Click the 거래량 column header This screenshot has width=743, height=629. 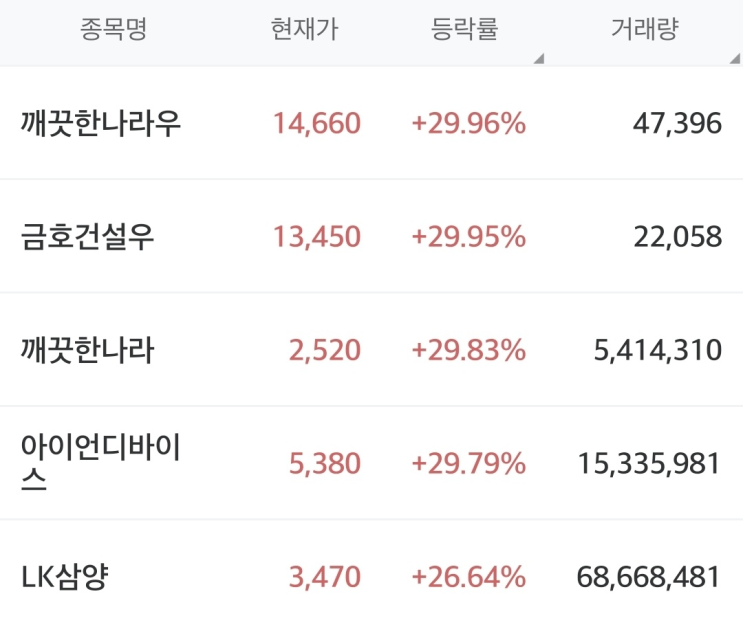coord(645,29)
